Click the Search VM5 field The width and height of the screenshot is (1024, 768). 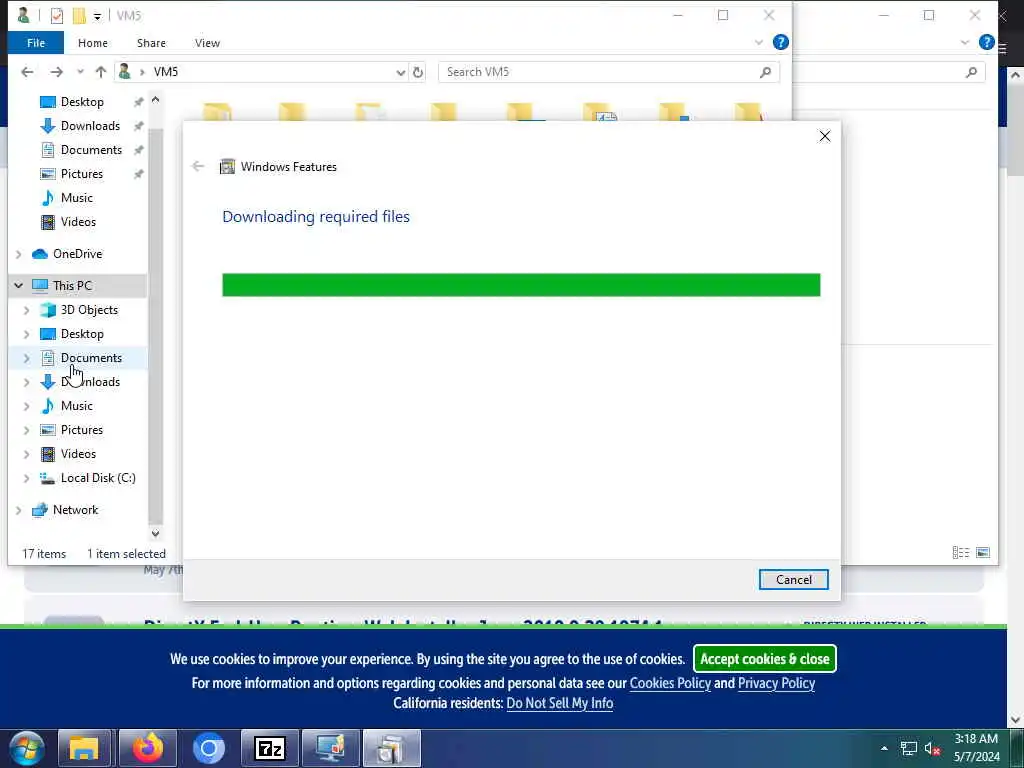point(609,72)
